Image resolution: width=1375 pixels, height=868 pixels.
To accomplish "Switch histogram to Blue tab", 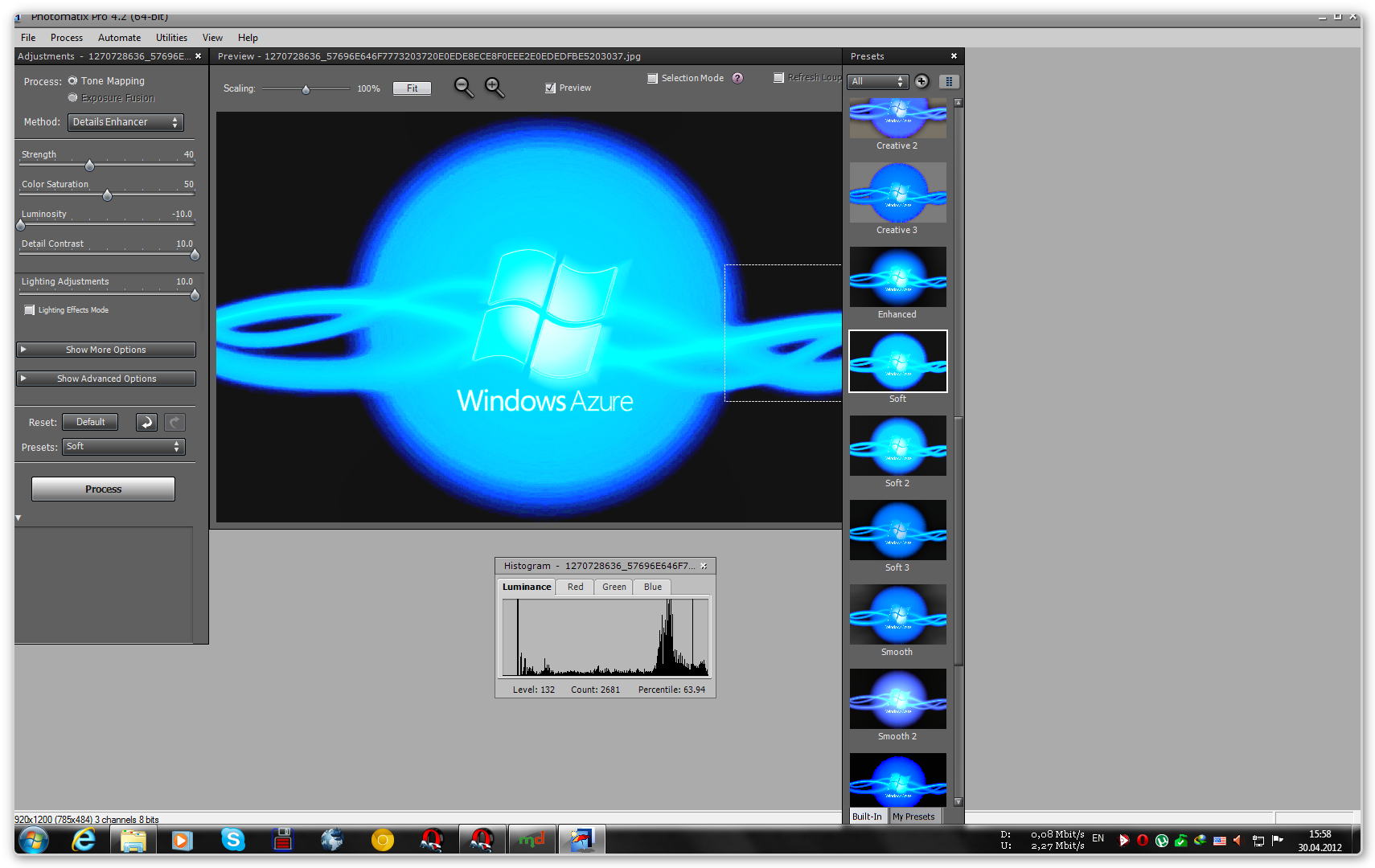I will 653,587.
